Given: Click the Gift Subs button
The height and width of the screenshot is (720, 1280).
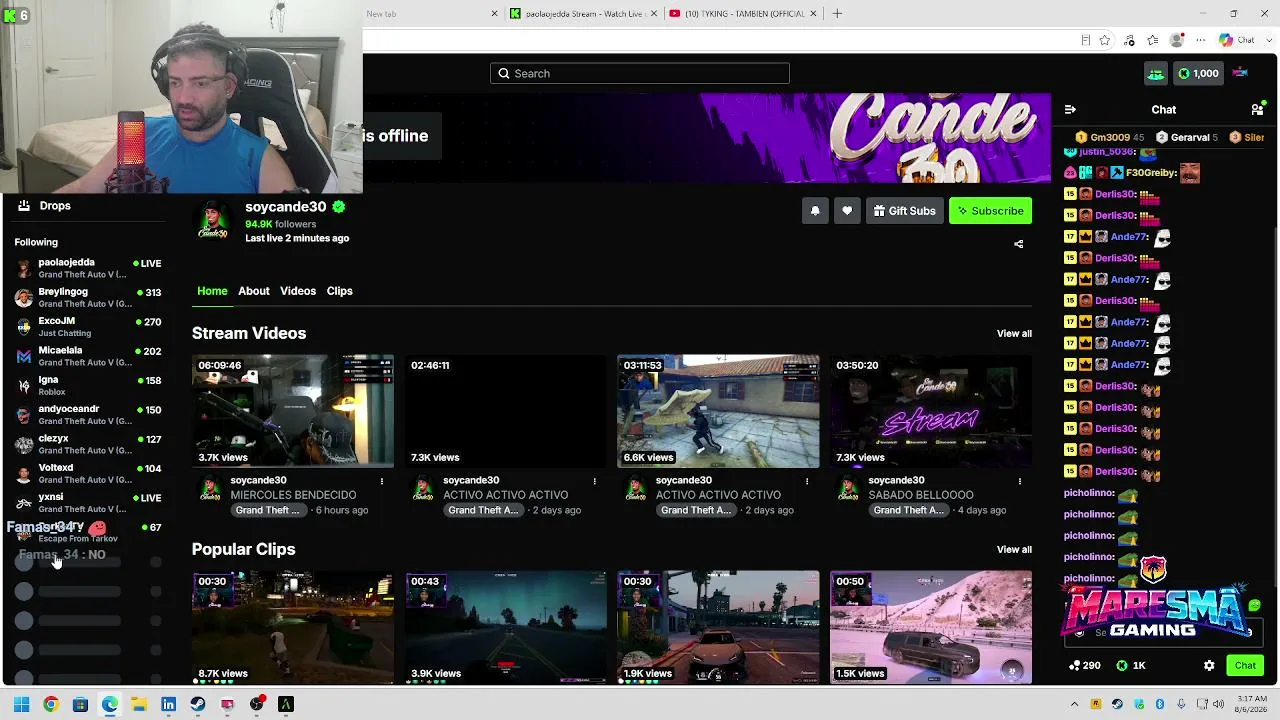Looking at the screenshot, I should (904, 211).
